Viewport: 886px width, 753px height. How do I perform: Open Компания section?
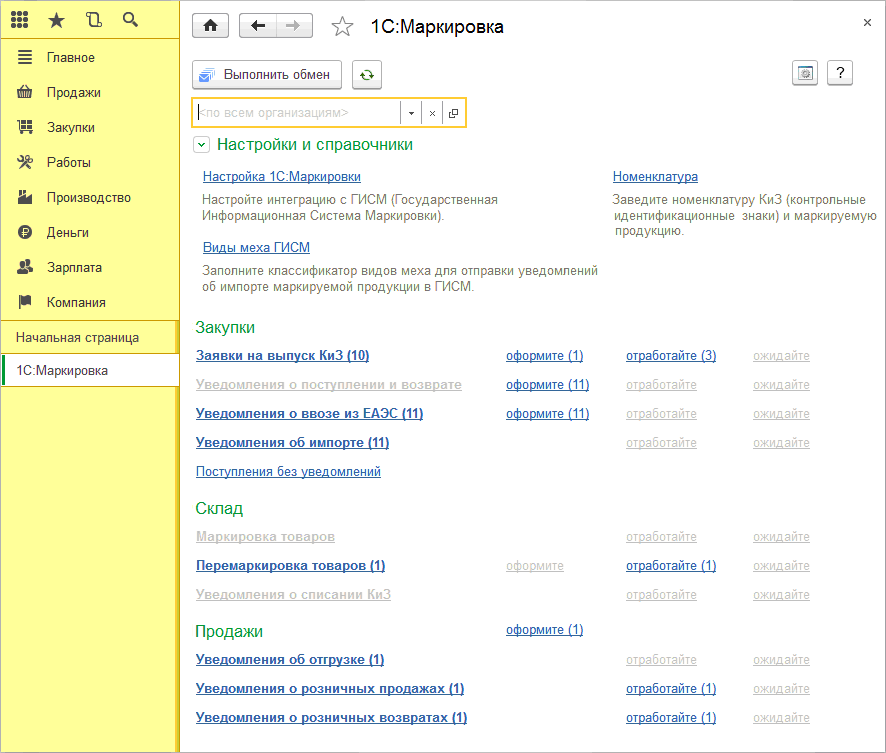(x=90, y=303)
